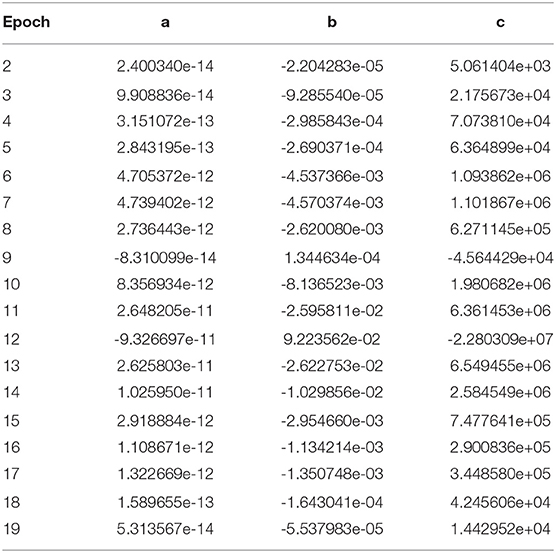Click Epoch number 5 in first column
Image resolution: width=556 pixels, height=553 pixels.
coord(7,147)
